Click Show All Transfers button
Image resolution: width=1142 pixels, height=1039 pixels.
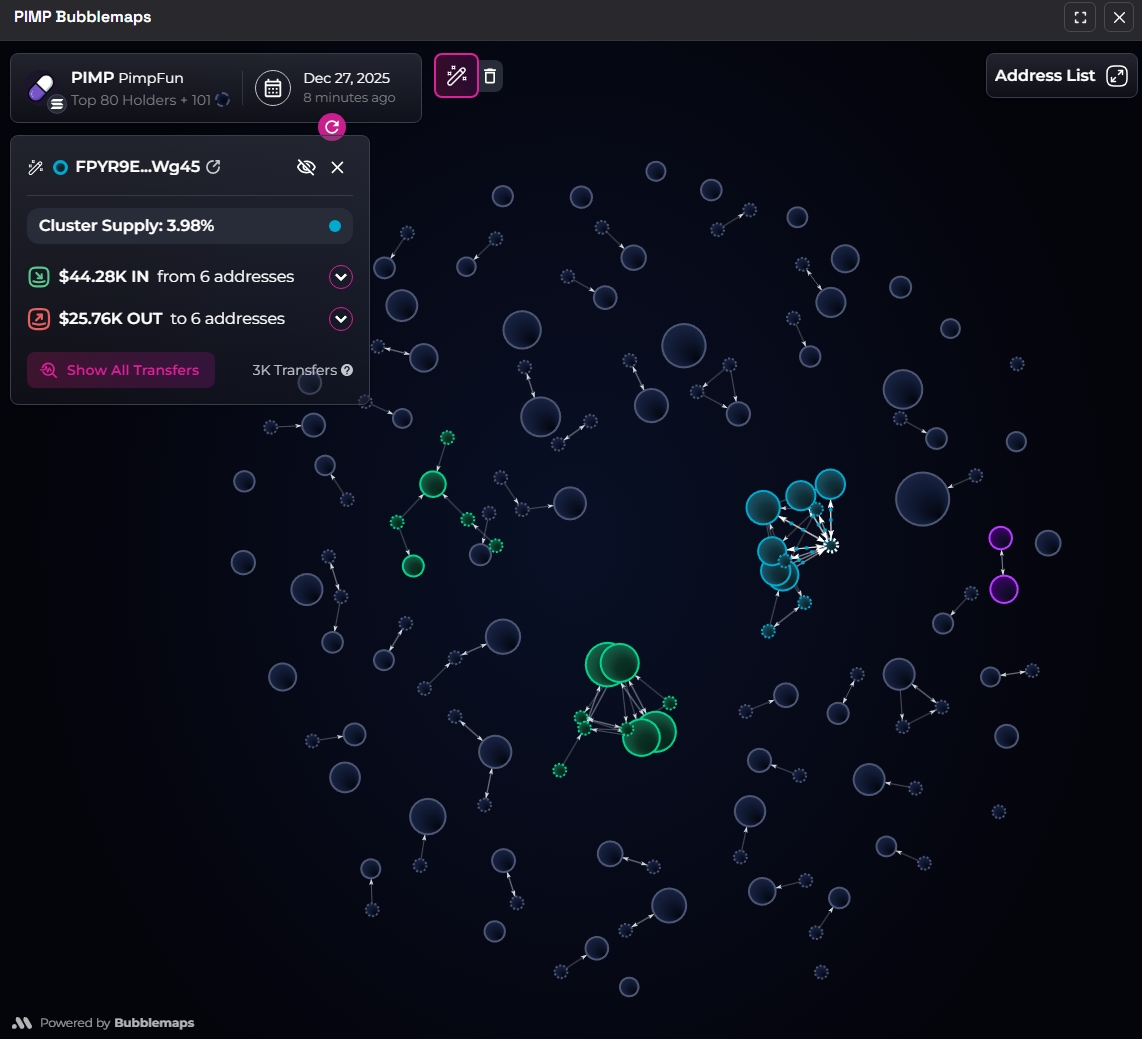coord(121,370)
